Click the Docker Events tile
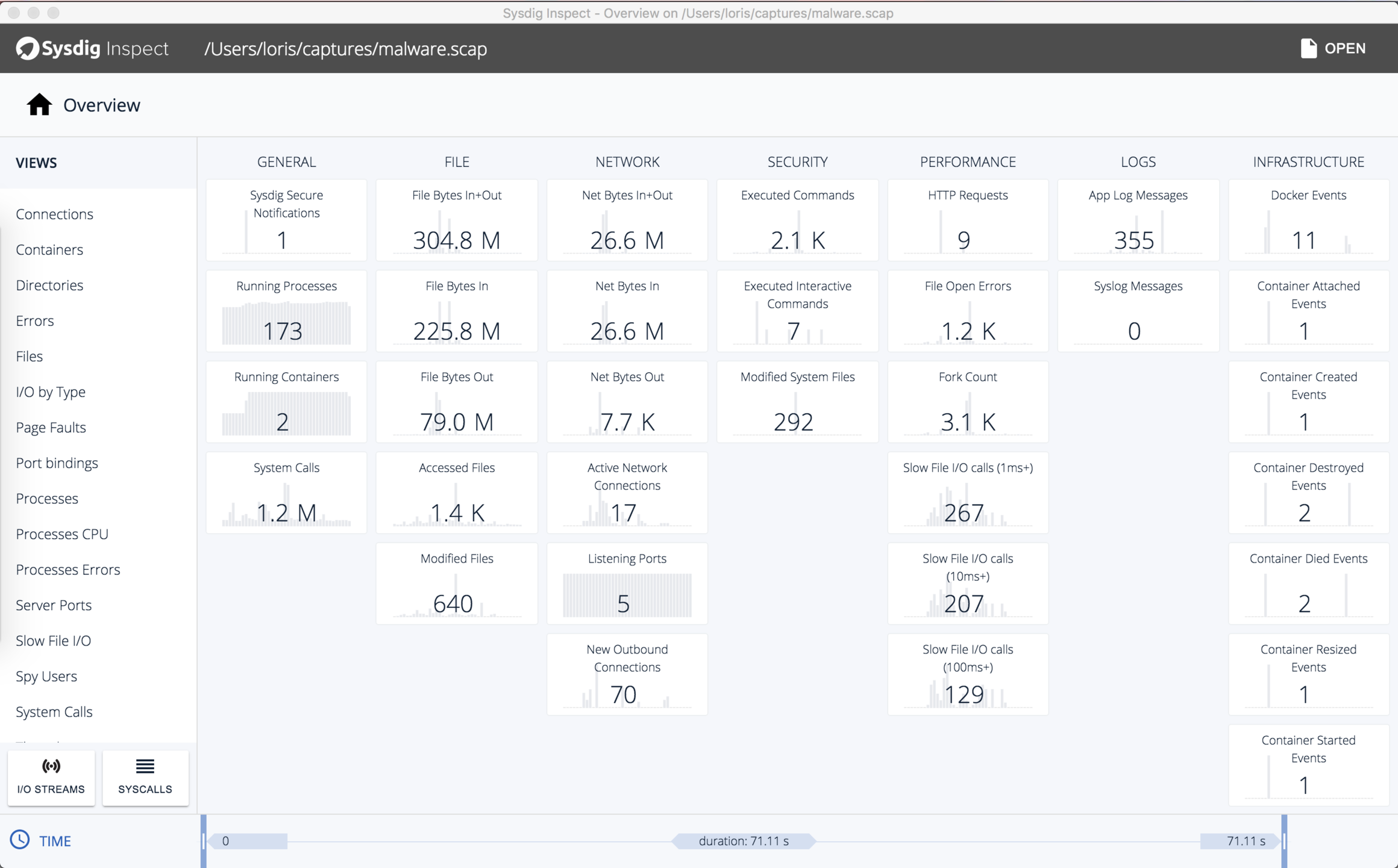Viewport: 1398px width, 868px height. pyautogui.click(x=1308, y=220)
